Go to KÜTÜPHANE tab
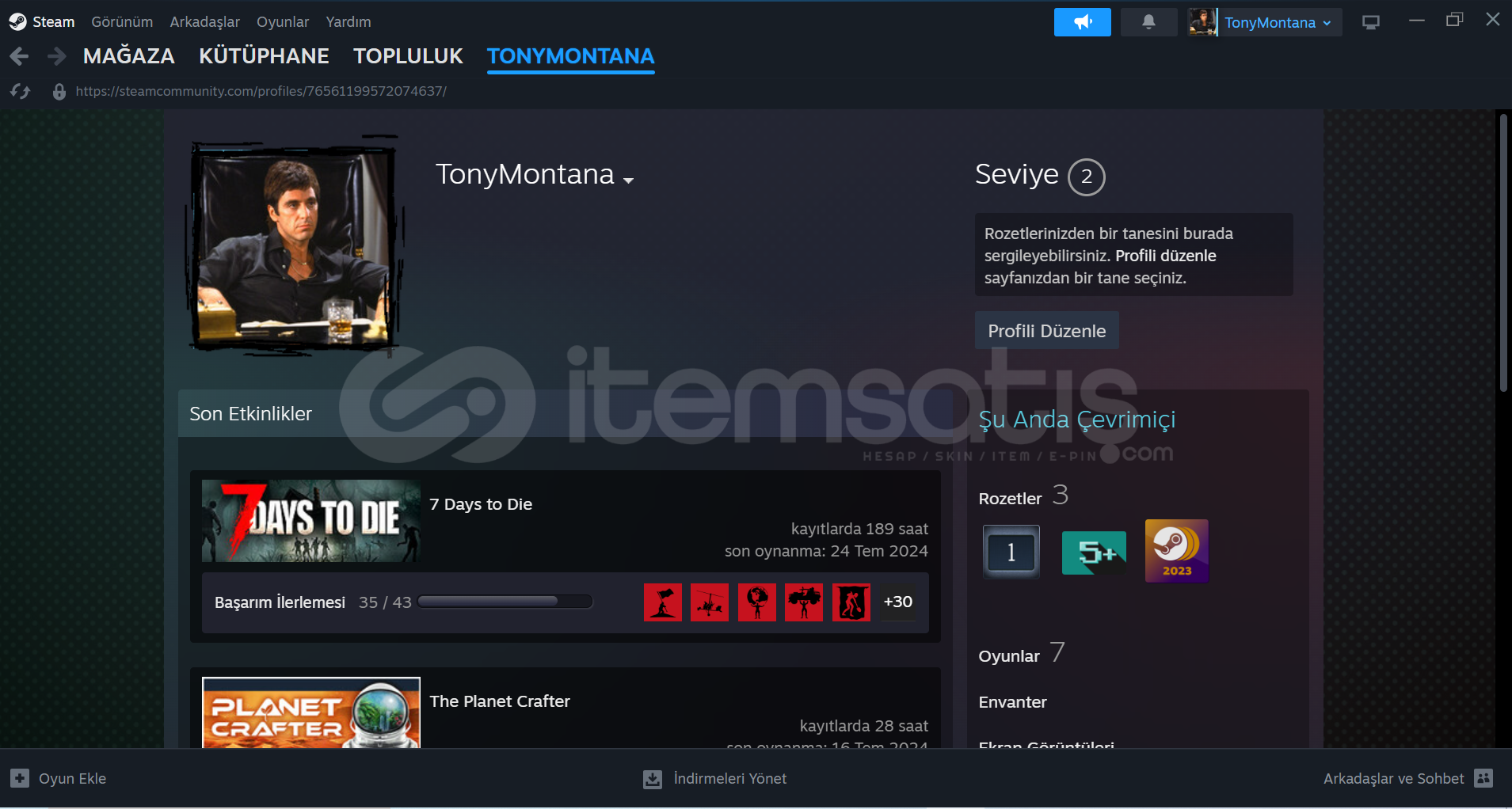Viewport: 1512px width, 809px height. tap(264, 56)
